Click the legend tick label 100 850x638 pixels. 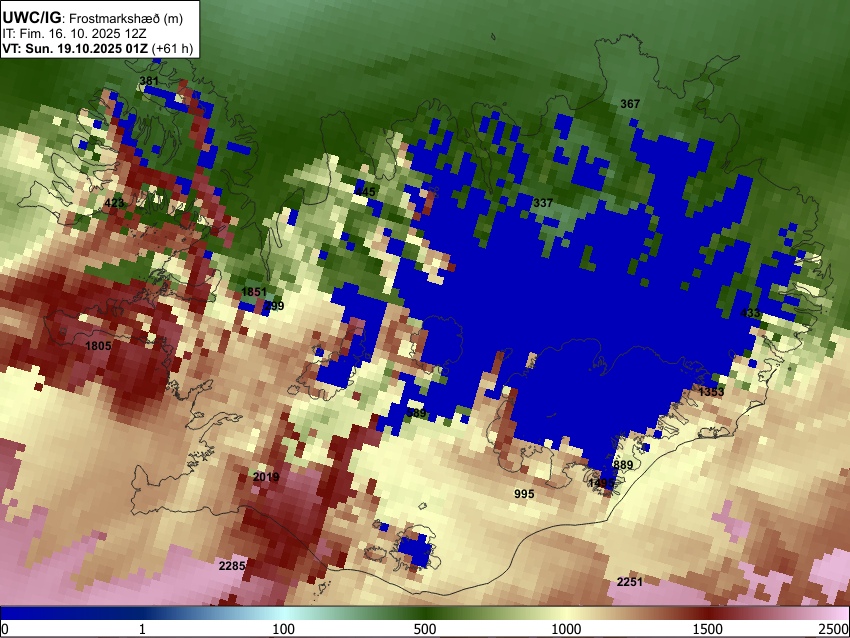[283, 629]
